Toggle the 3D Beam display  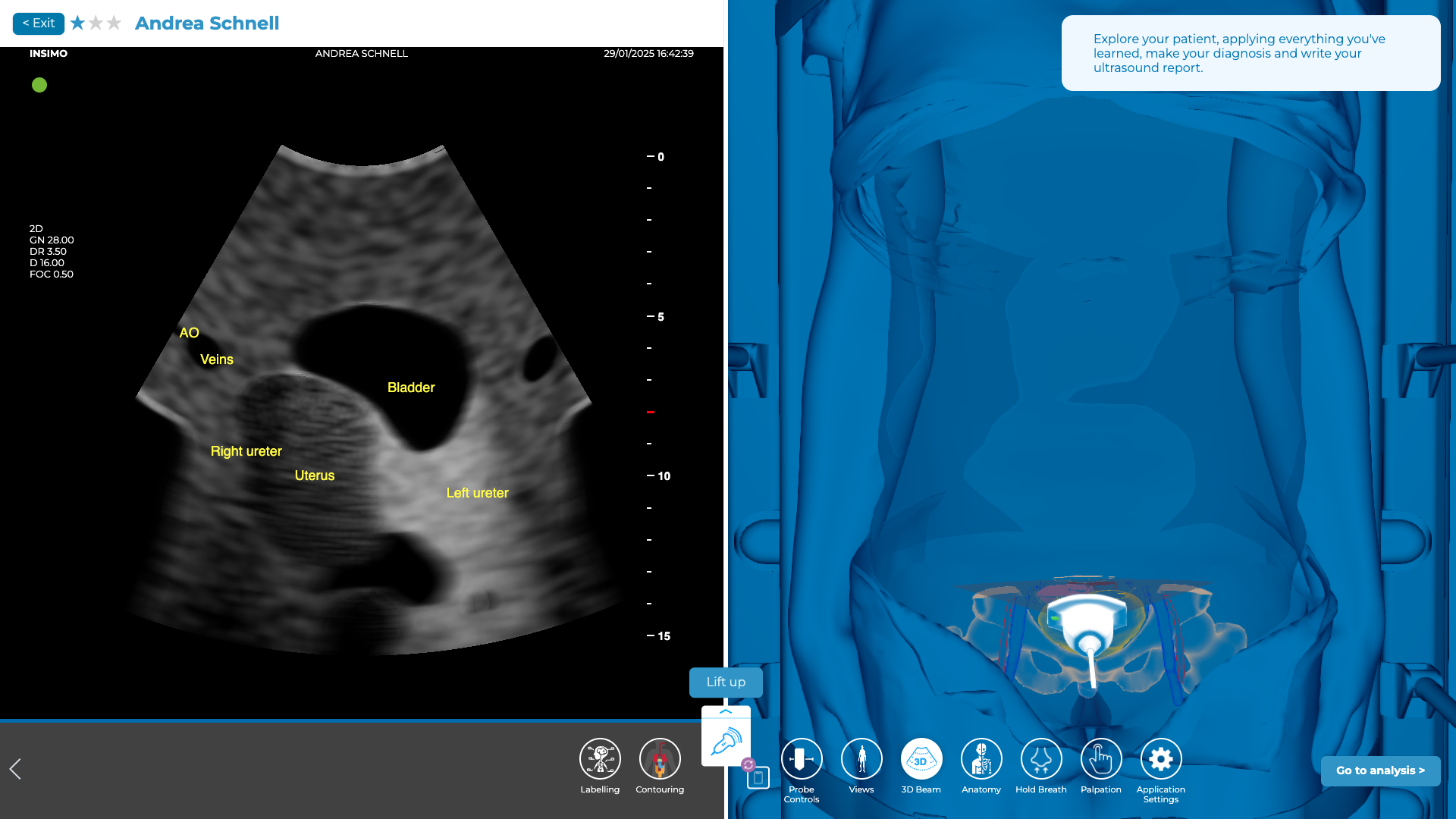tap(921, 758)
